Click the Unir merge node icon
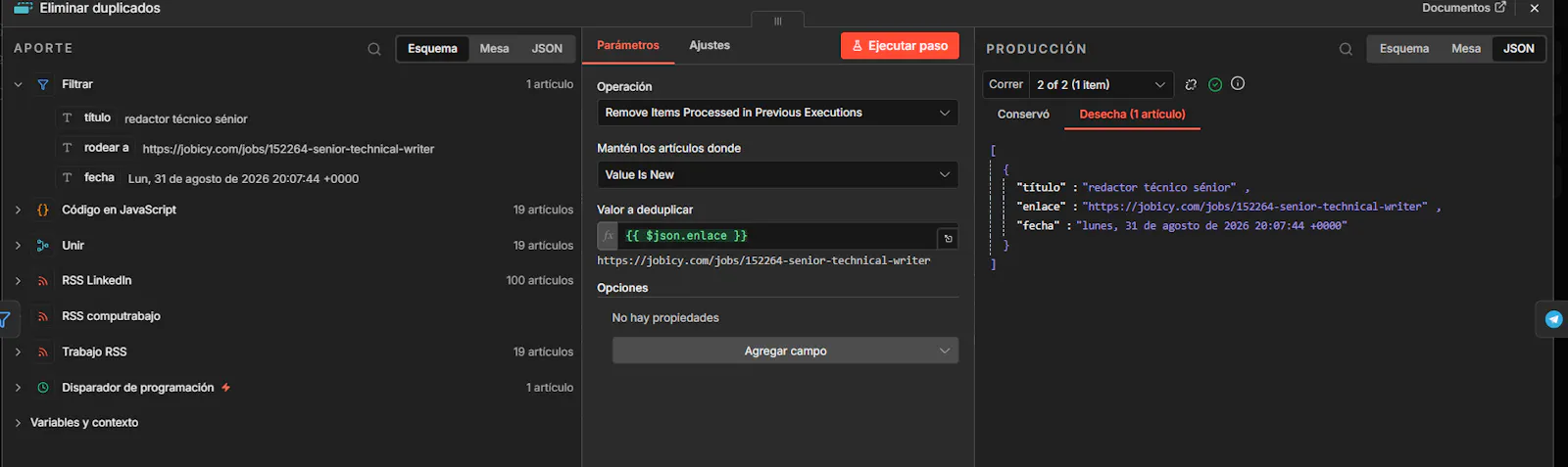The width and height of the screenshot is (1568, 467). (43, 246)
